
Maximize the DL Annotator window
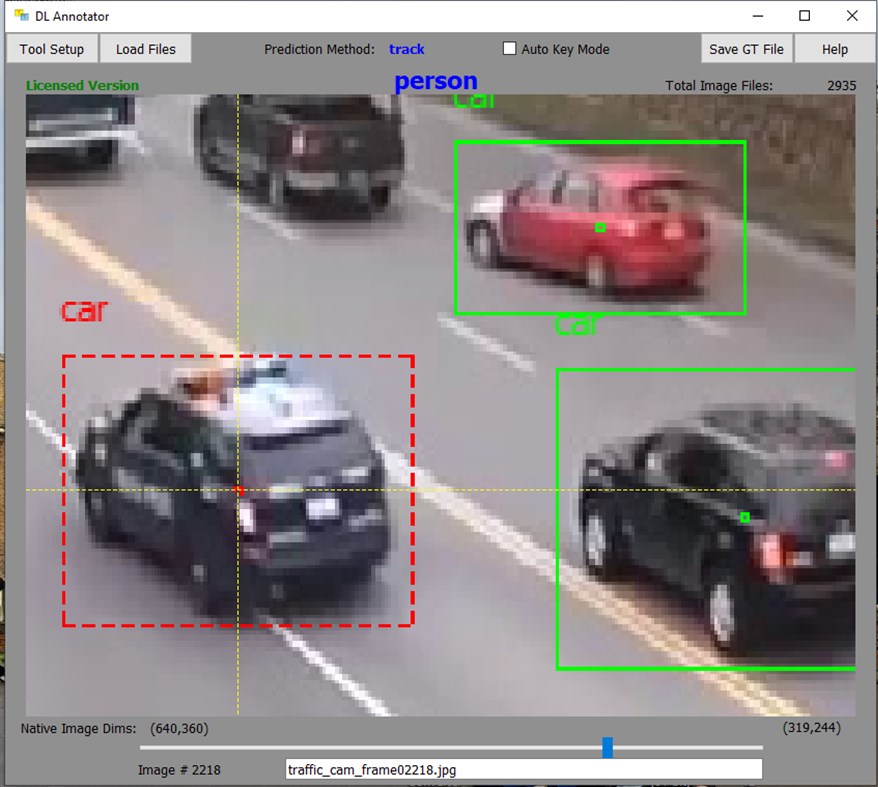point(804,16)
